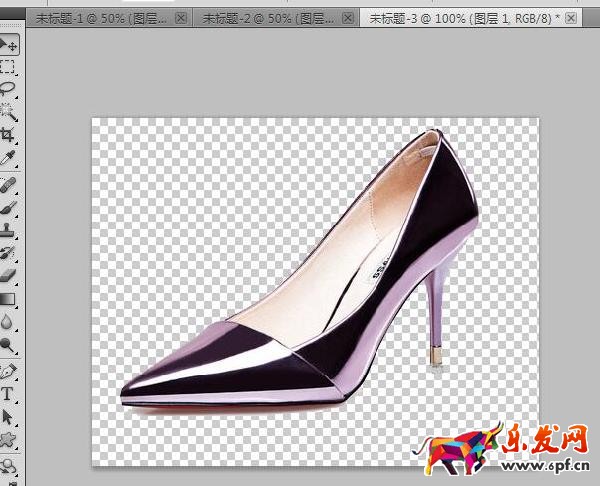Pick the Eraser tool
Image resolution: width=600 pixels, height=486 pixels.
click(x=9, y=274)
